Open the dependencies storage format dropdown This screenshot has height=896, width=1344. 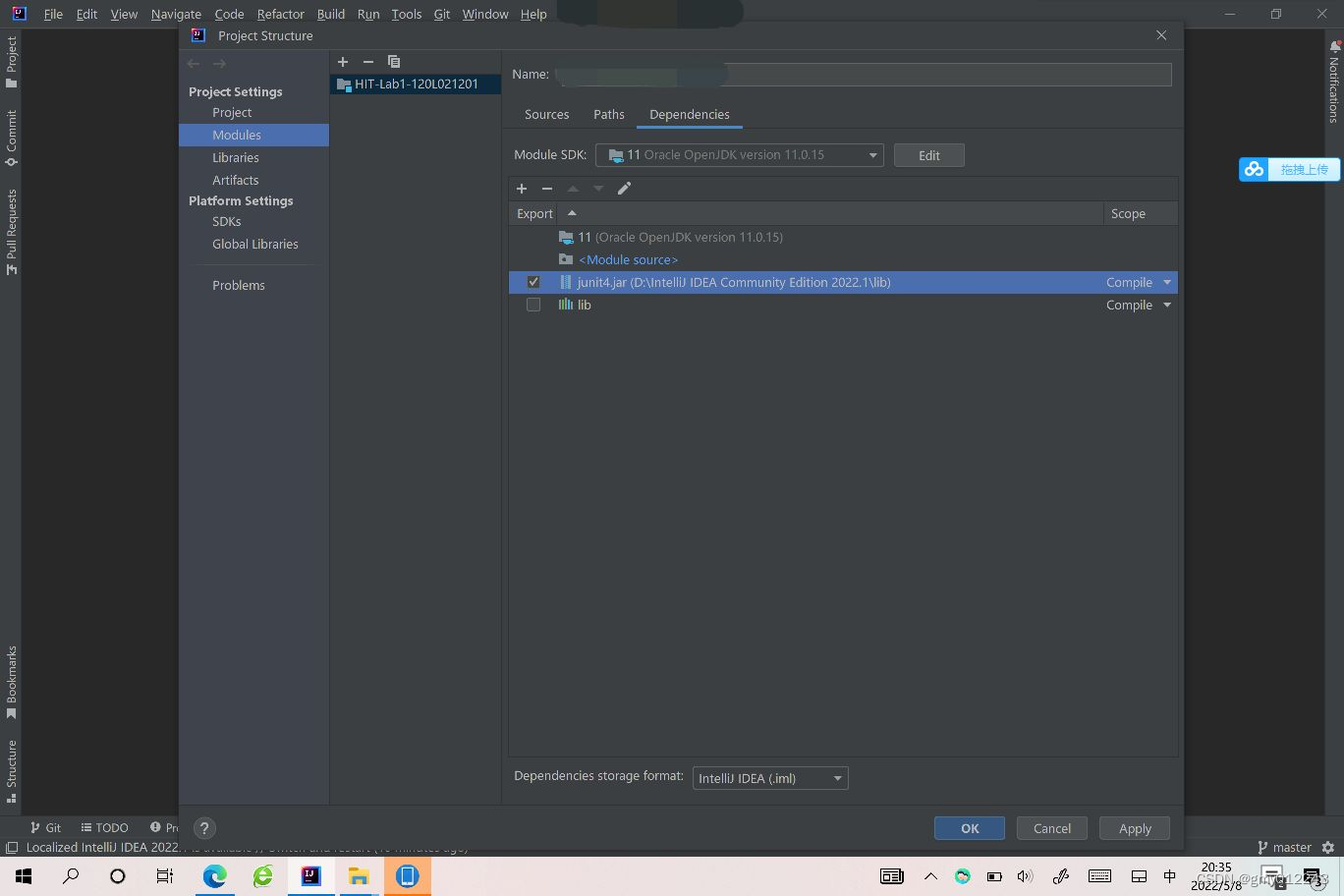coord(770,778)
